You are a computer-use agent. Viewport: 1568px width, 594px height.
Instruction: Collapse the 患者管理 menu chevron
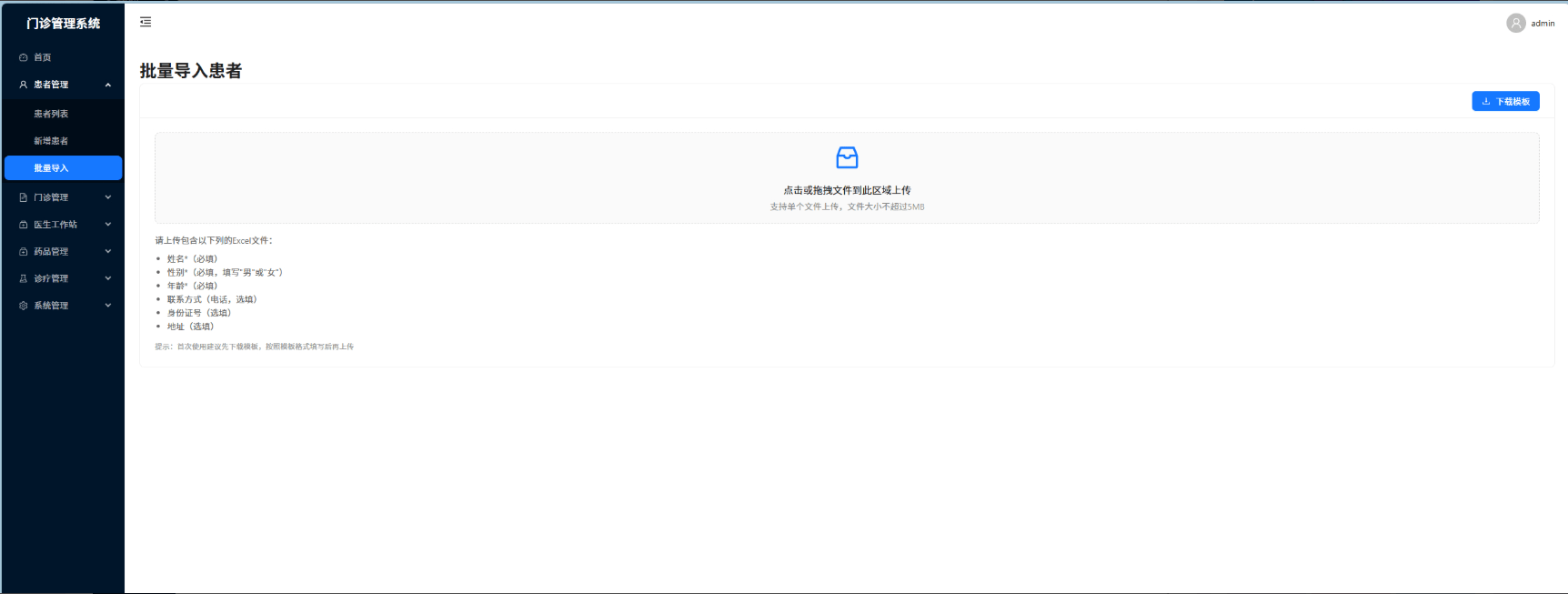108,85
